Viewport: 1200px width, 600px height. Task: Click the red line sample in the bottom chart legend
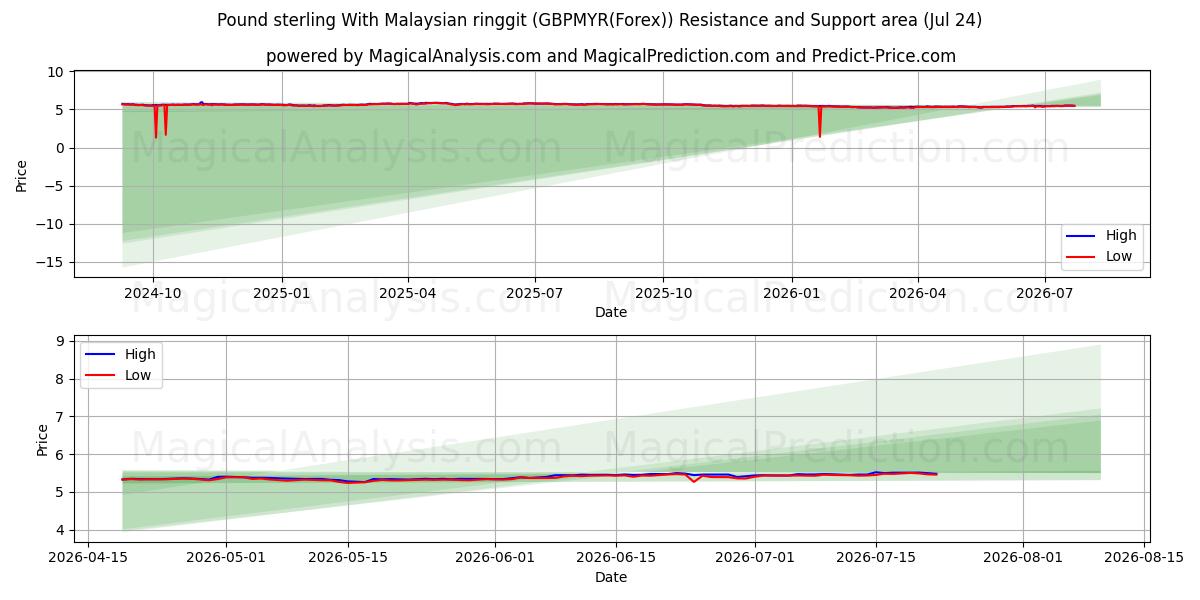coord(101,376)
